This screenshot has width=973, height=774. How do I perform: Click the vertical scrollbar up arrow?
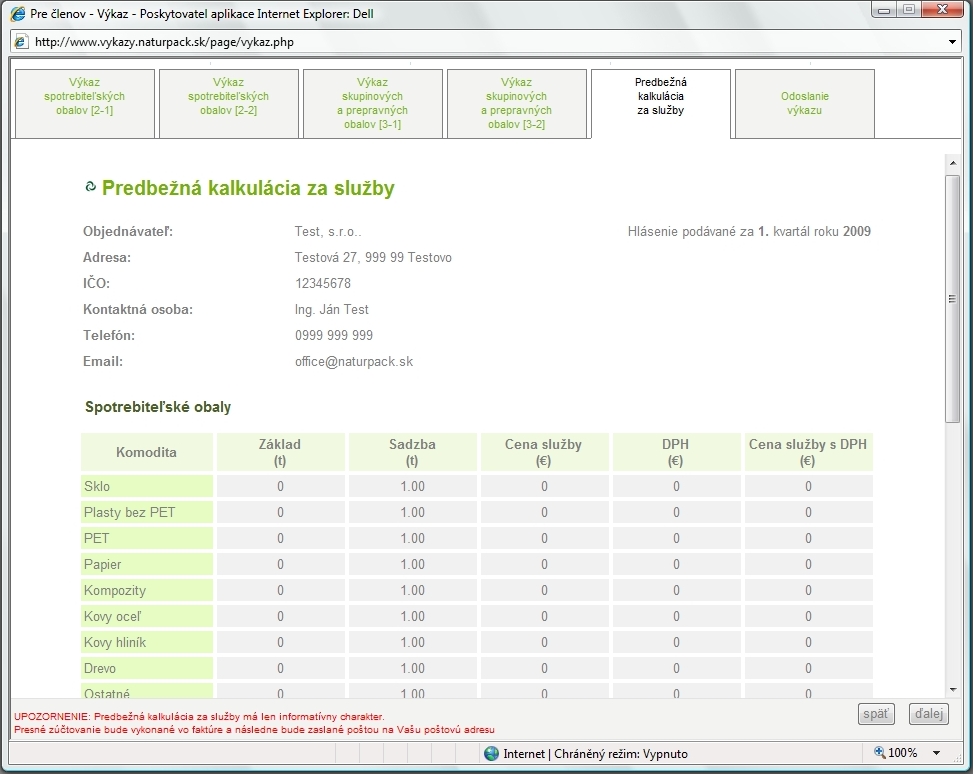point(952,162)
